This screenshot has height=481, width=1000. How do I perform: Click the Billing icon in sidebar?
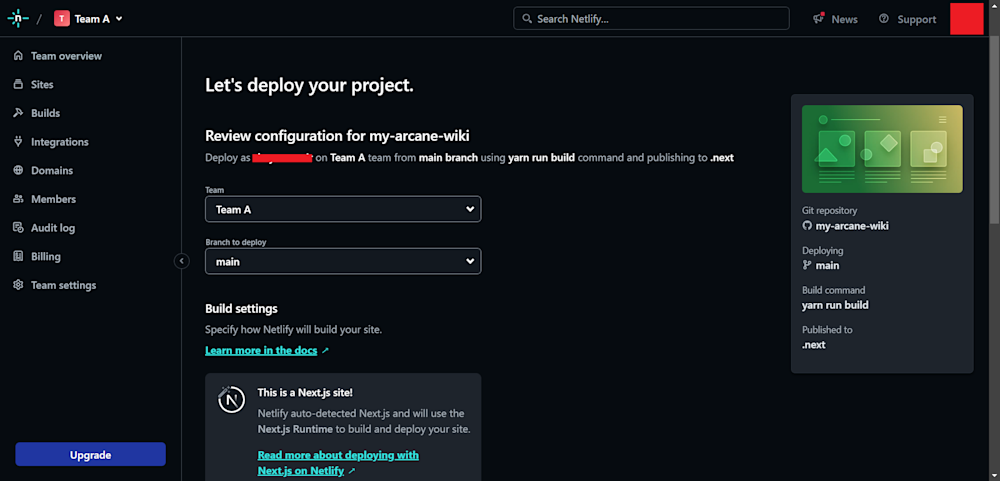(x=18, y=256)
